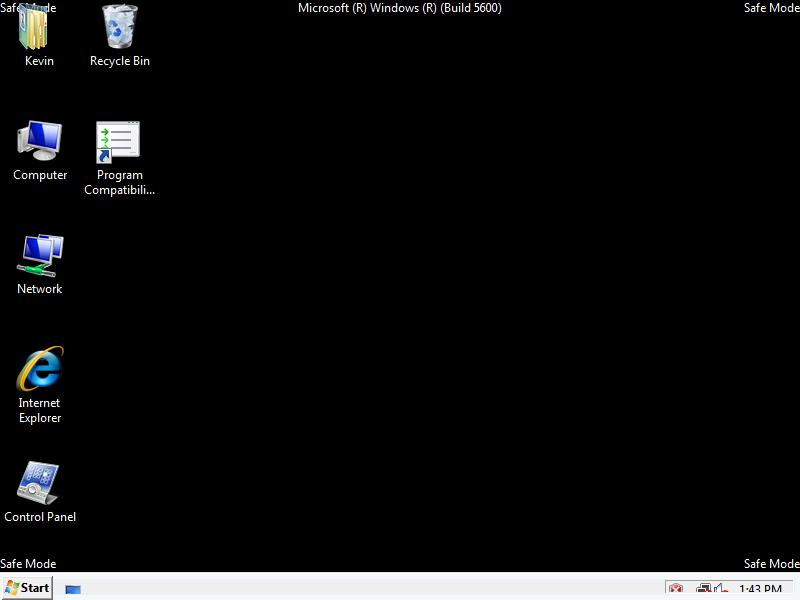This screenshot has width=800, height=600.
Task: Open the Start menu
Action: click(27, 588)
